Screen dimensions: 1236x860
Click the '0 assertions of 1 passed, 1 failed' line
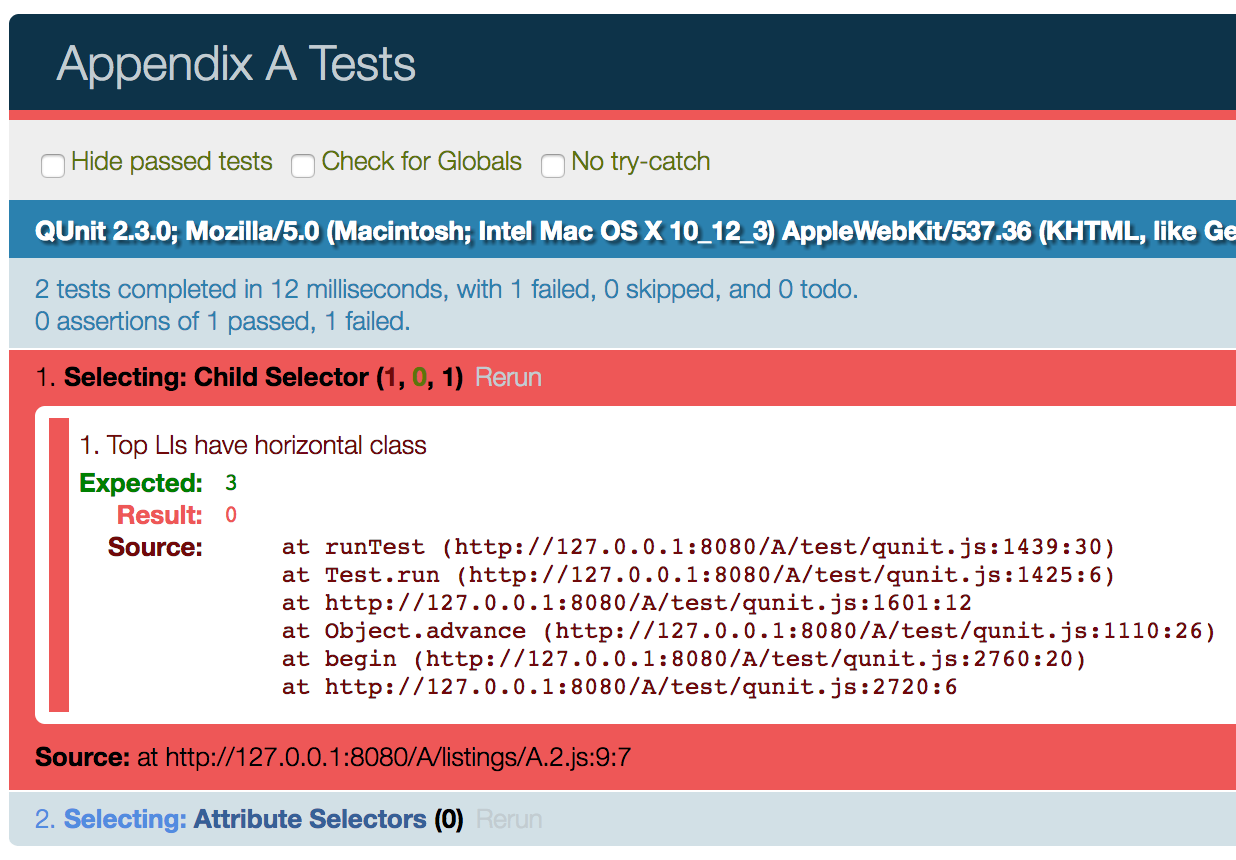222,322
